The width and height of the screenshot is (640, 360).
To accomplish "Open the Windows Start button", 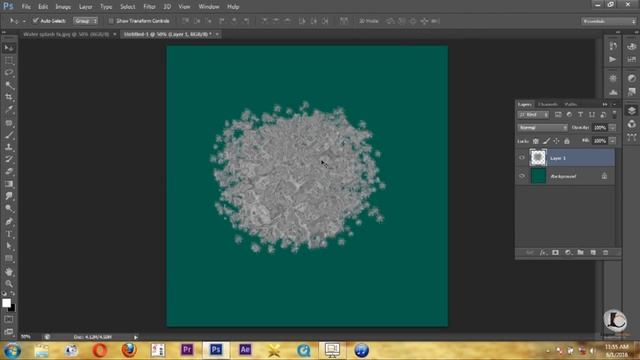I will (12, 351).
